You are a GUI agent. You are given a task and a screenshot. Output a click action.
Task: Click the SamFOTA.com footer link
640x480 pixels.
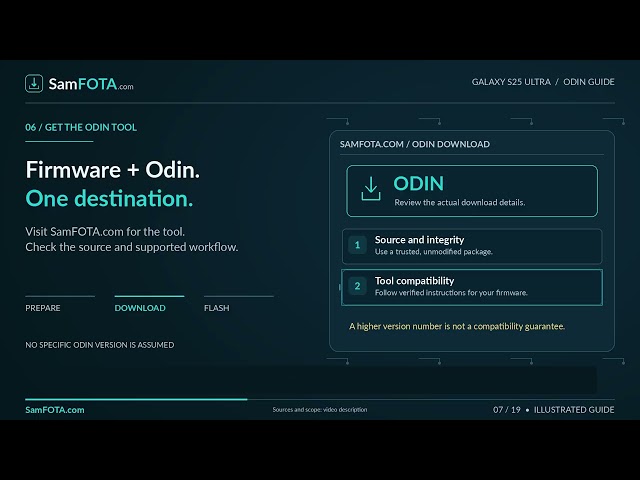tap(55, 410)
